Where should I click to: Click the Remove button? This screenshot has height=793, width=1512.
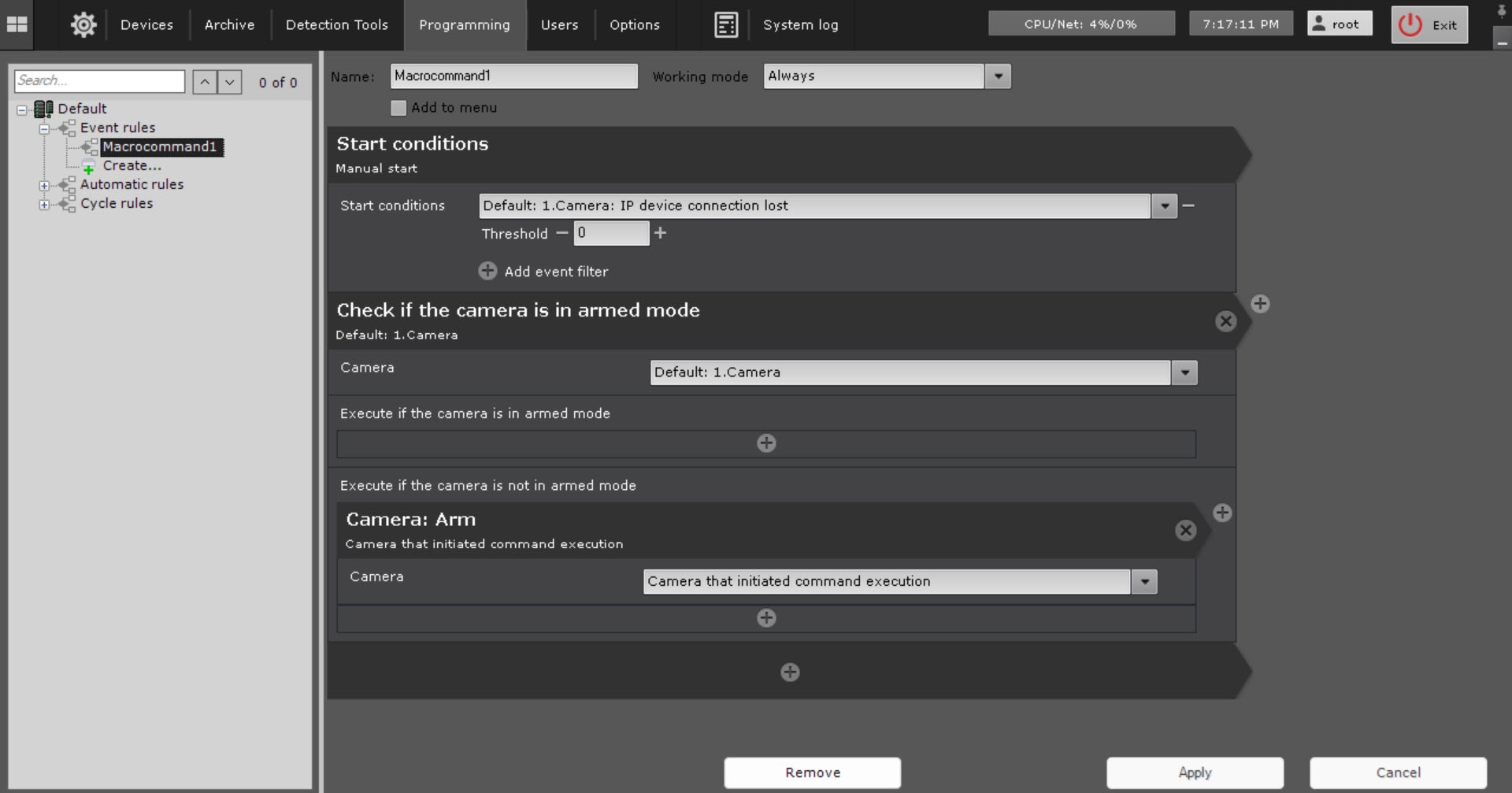[x=813, y=773]
